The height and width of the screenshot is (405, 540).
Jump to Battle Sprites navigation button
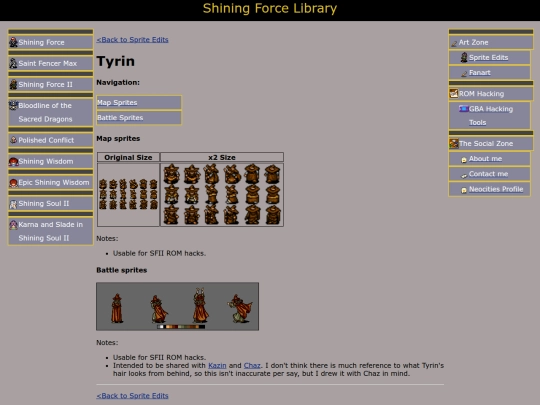click(139, 117)
